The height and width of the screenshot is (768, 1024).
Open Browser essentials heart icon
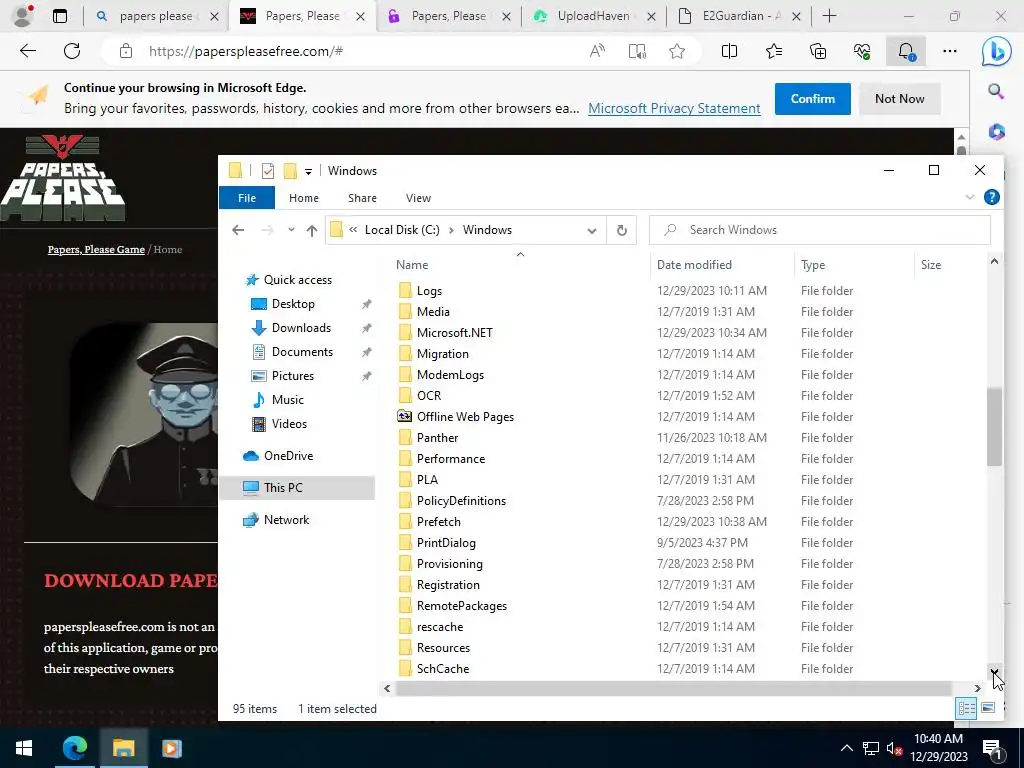(862, 51)
